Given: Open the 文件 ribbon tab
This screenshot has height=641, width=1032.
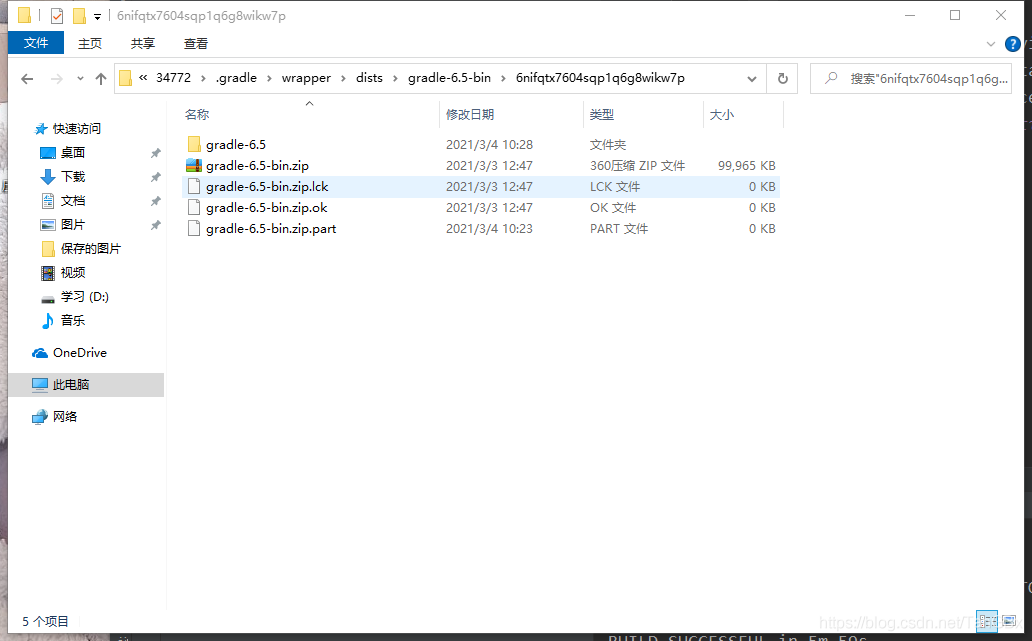Looking at the screenshot, I should click(x=36, y=43).
